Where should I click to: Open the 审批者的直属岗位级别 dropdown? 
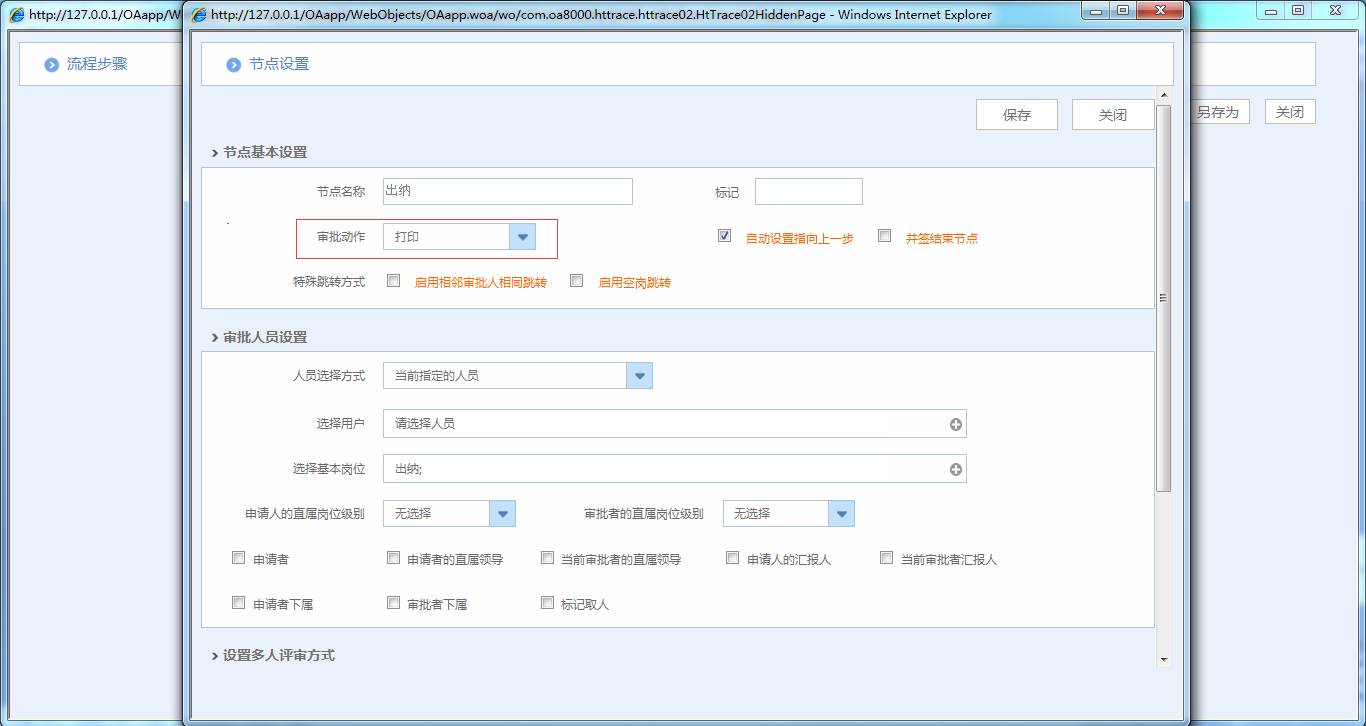coord(842,512)
